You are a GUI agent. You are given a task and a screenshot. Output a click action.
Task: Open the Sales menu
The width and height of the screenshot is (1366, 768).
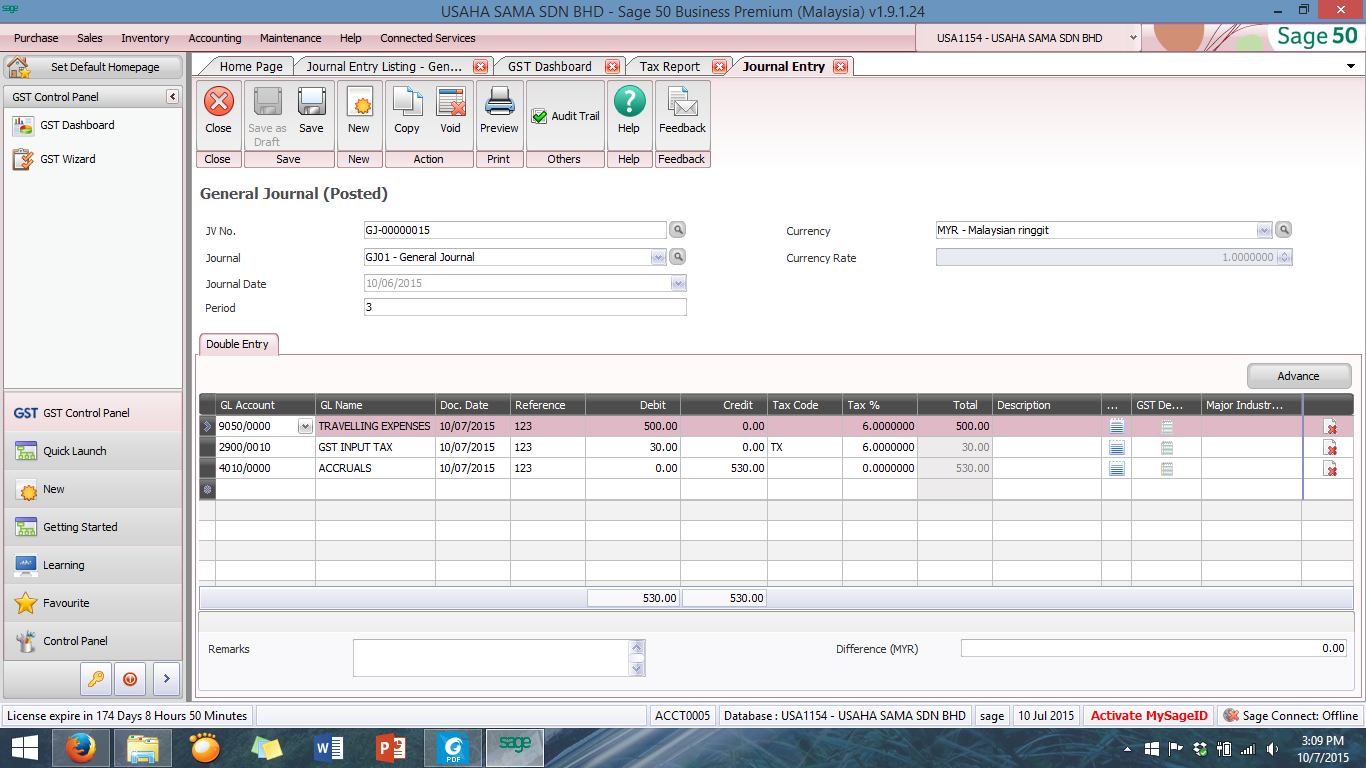click(x=90, y=38)
